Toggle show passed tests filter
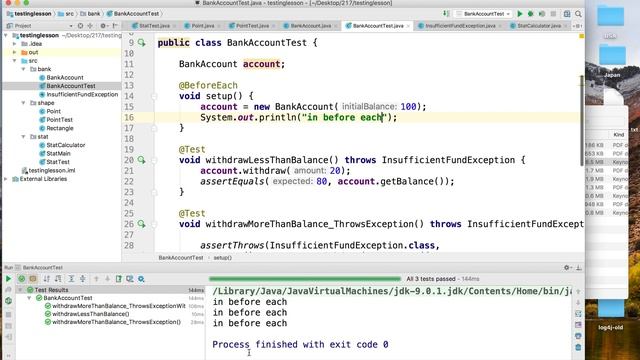 pos(22,279)
